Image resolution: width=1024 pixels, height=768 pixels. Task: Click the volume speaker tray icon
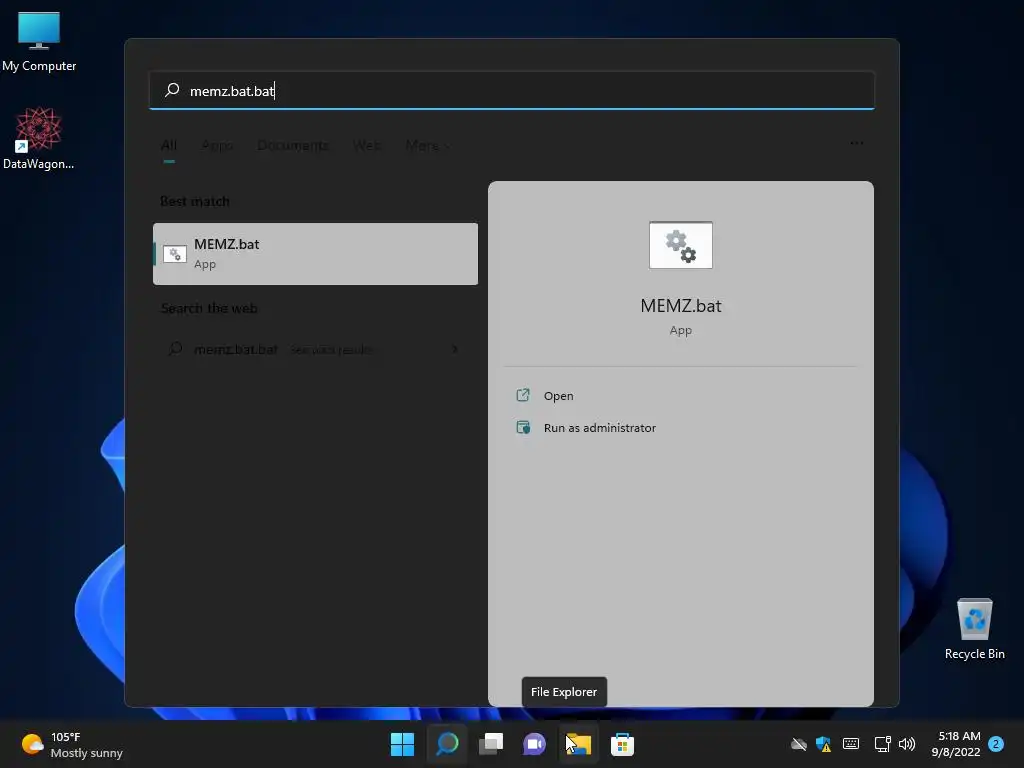pyautogui.click(x=907, y=744)
